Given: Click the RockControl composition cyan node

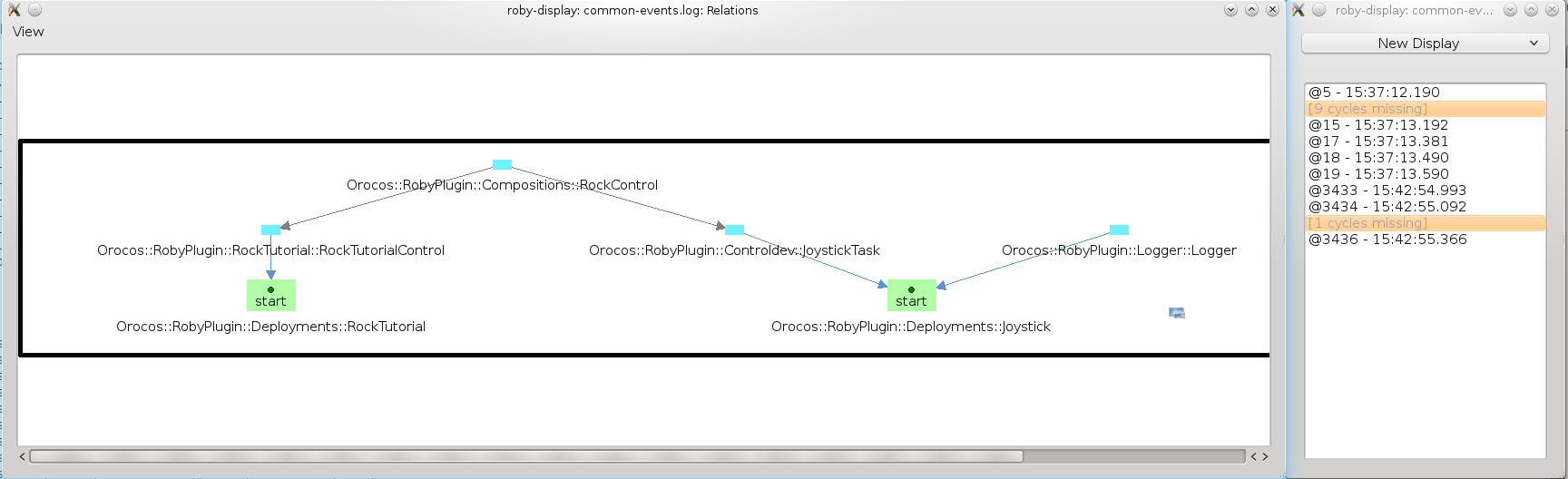Looking at the screenshot, I should [x=502, y=165].
